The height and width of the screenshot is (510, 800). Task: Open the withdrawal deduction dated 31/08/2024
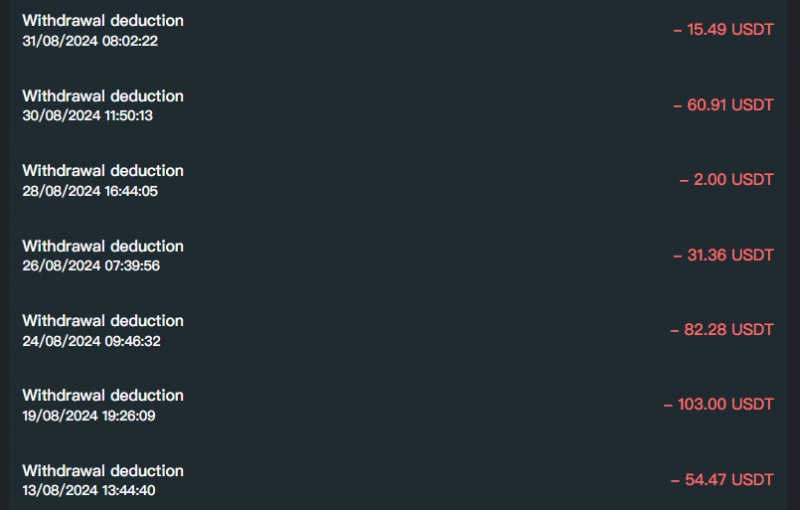tap(103, 21)
